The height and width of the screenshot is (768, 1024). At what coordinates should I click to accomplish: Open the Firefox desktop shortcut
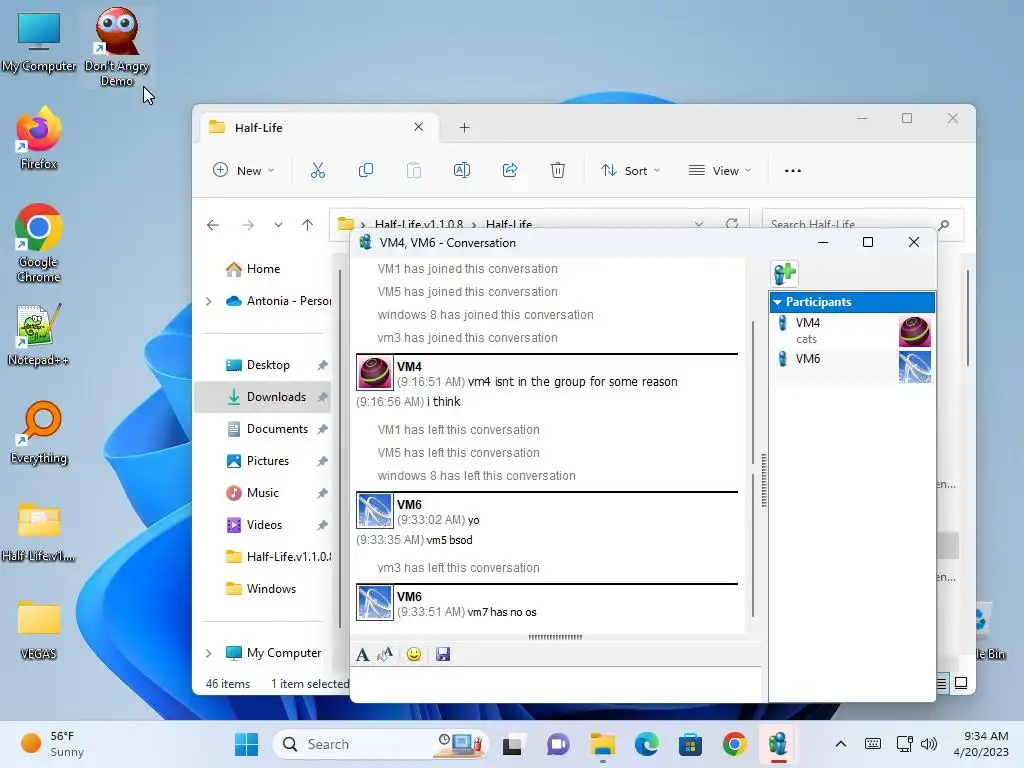coord(39,138)
